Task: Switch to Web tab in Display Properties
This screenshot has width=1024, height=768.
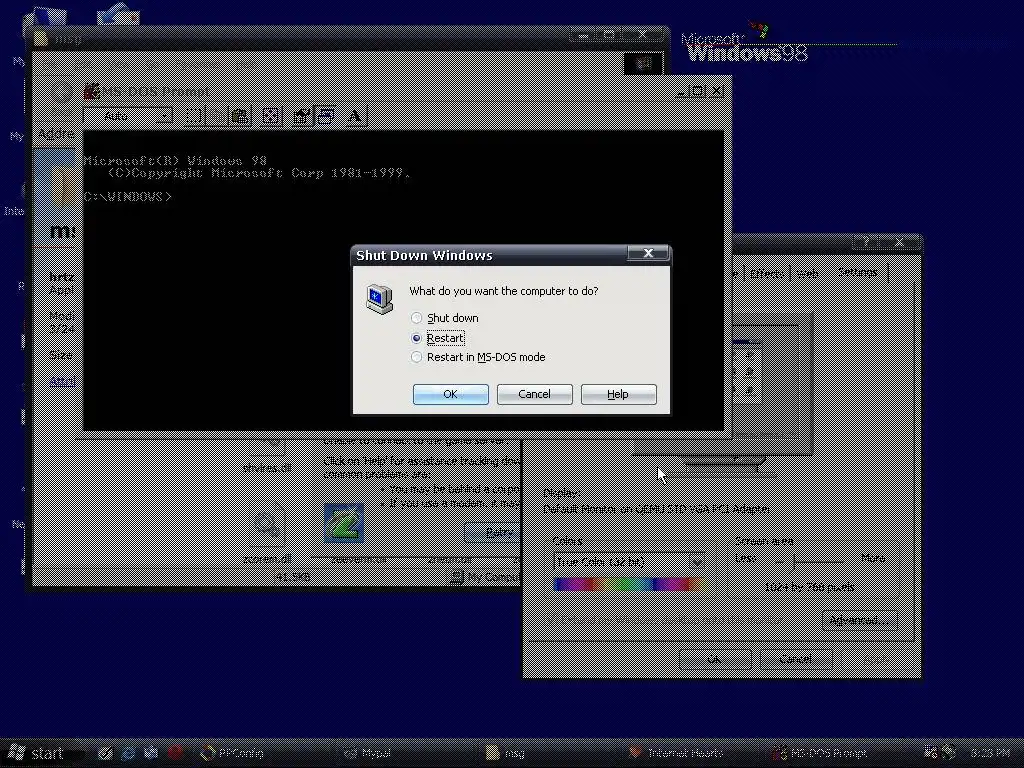Action: click(807, 274)
